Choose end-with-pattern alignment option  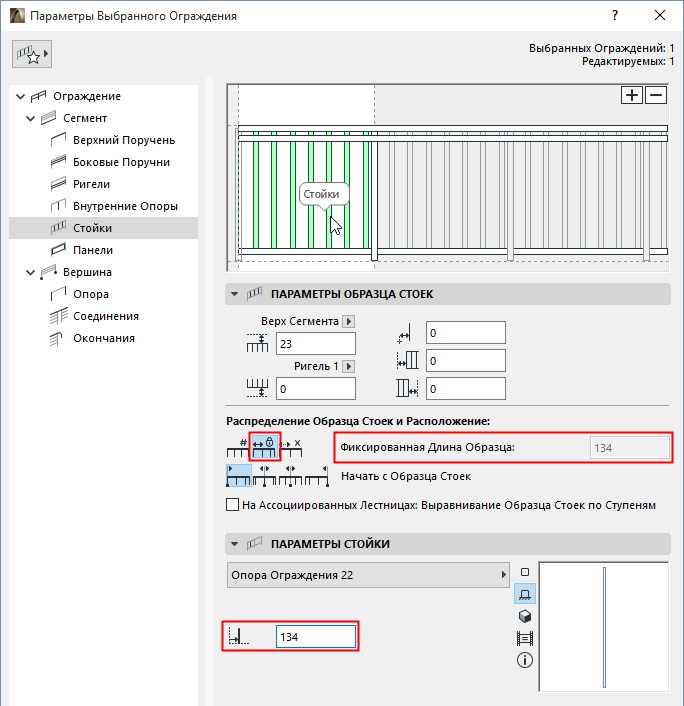[x=317, y=476]
